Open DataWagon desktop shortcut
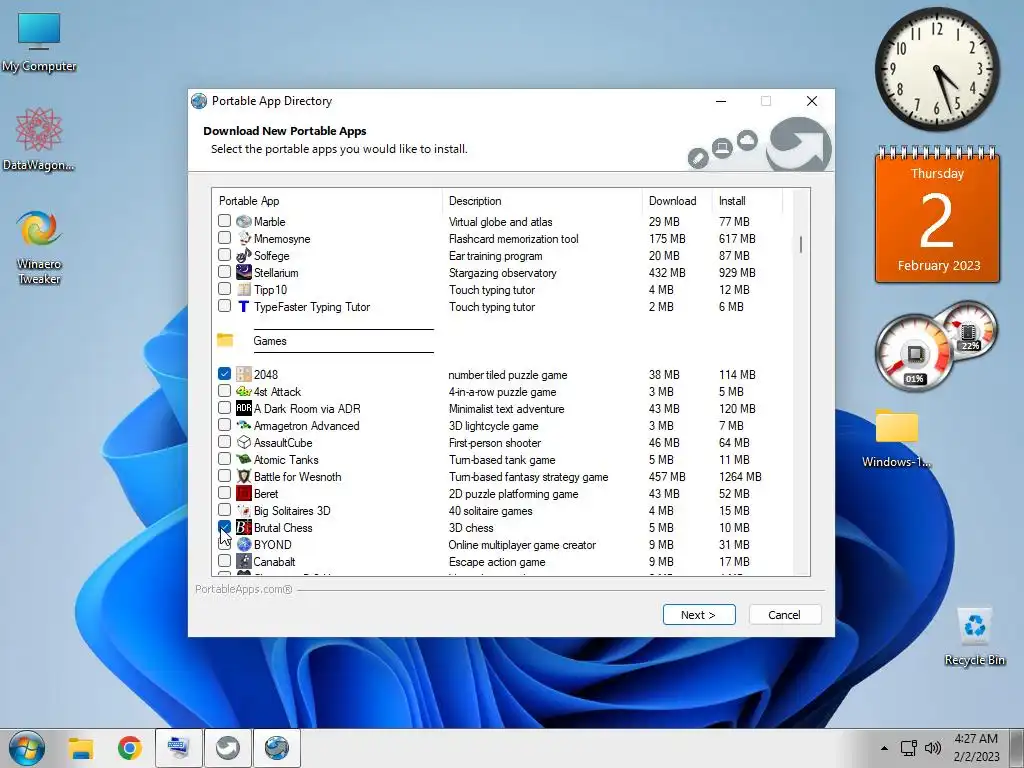This screenshot has height=768, width=1024. (39, 139)
